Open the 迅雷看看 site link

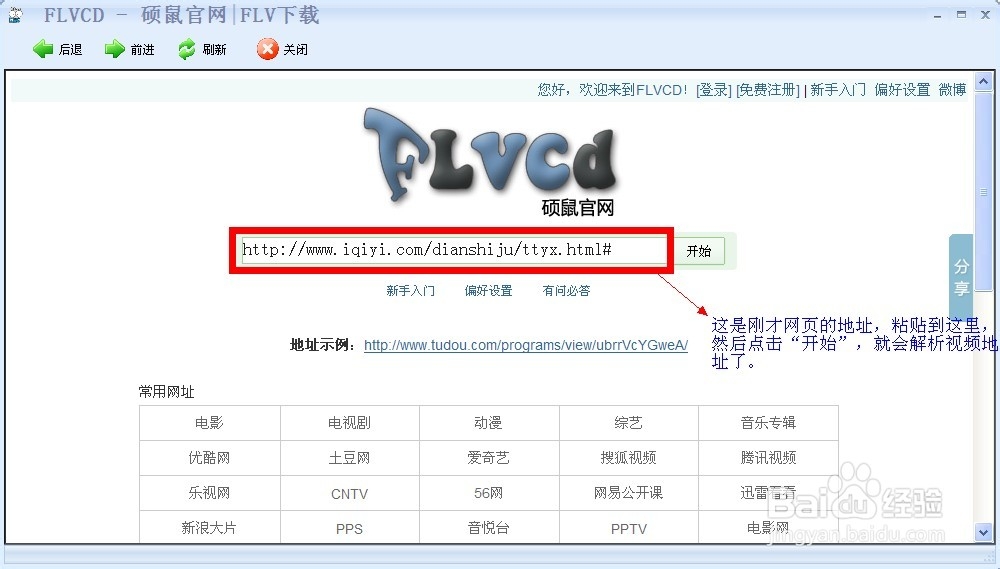coord(768,493)
